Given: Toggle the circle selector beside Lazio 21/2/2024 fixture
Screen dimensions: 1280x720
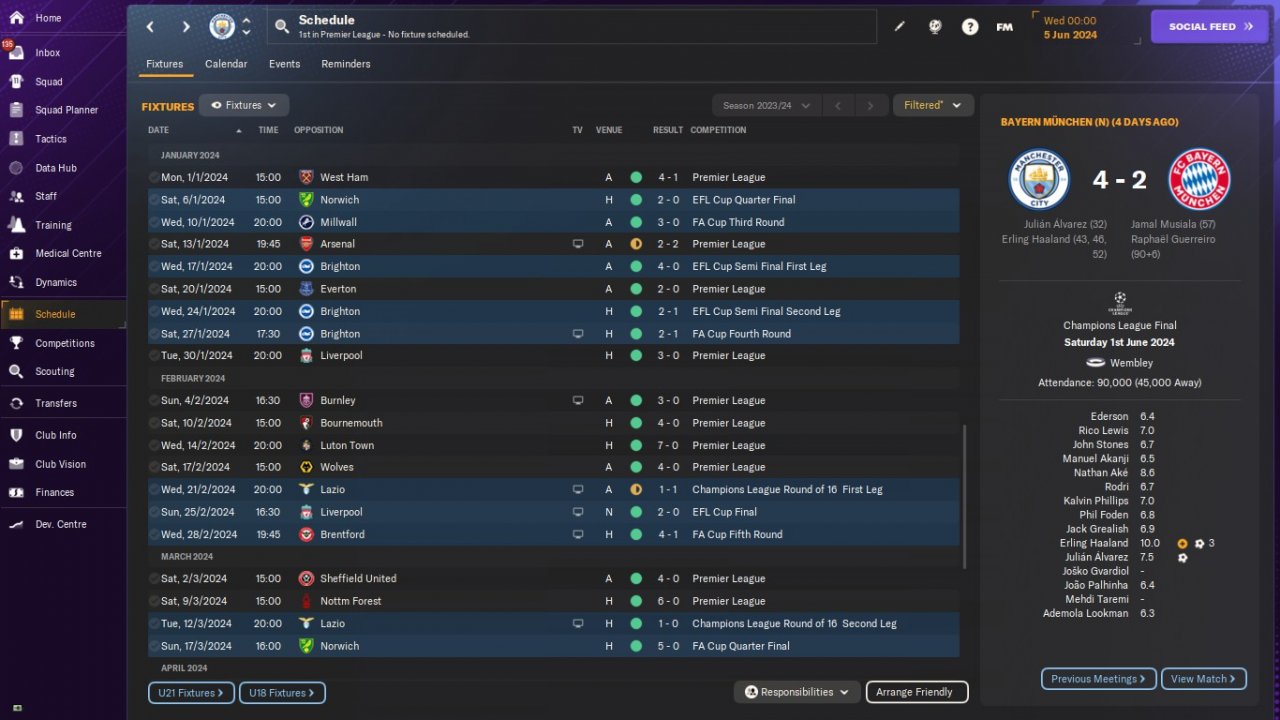Looking at the screenshot, I should tap(154, 490).
